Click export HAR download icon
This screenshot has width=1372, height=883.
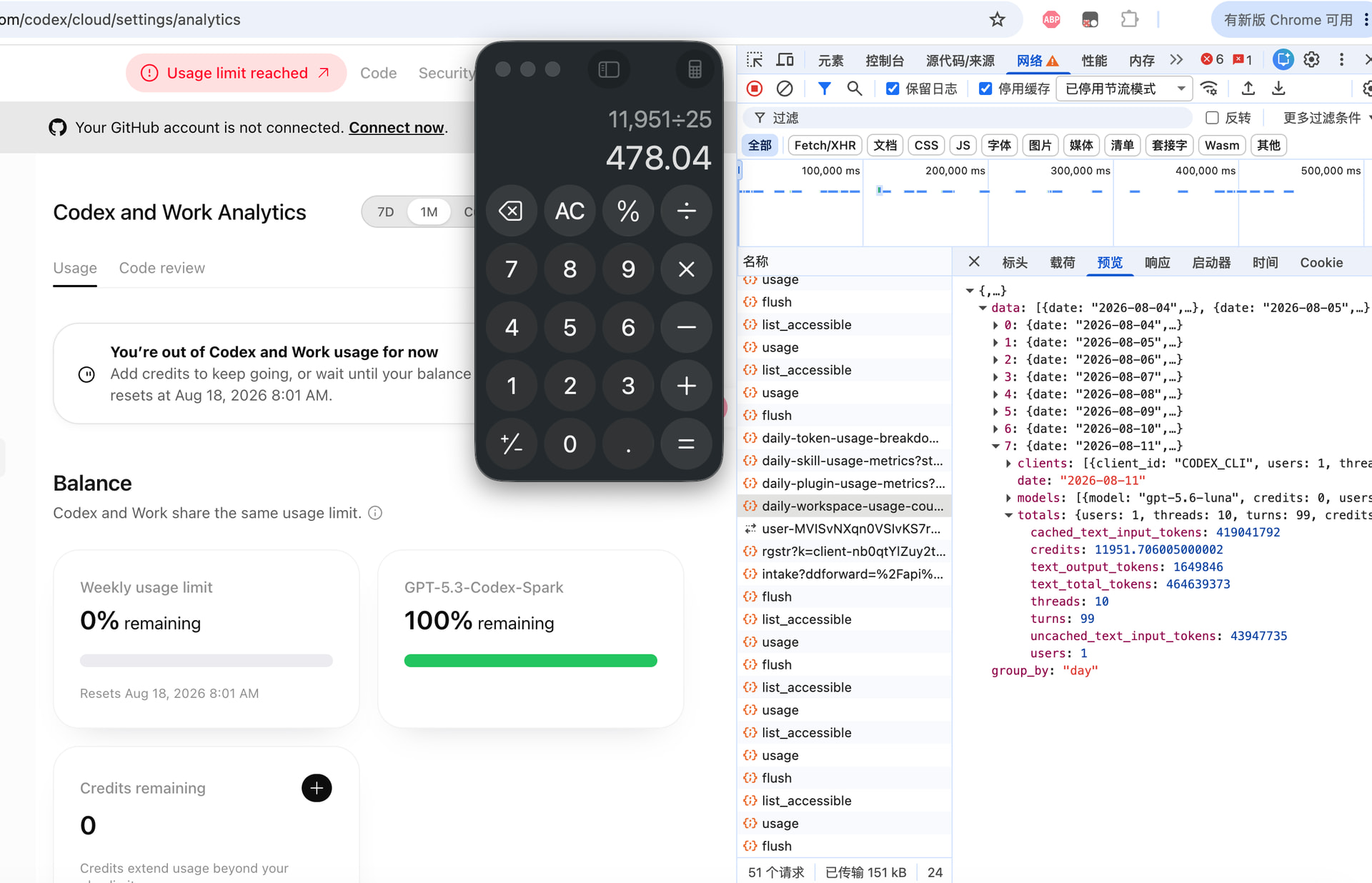tap(1278, 89)
